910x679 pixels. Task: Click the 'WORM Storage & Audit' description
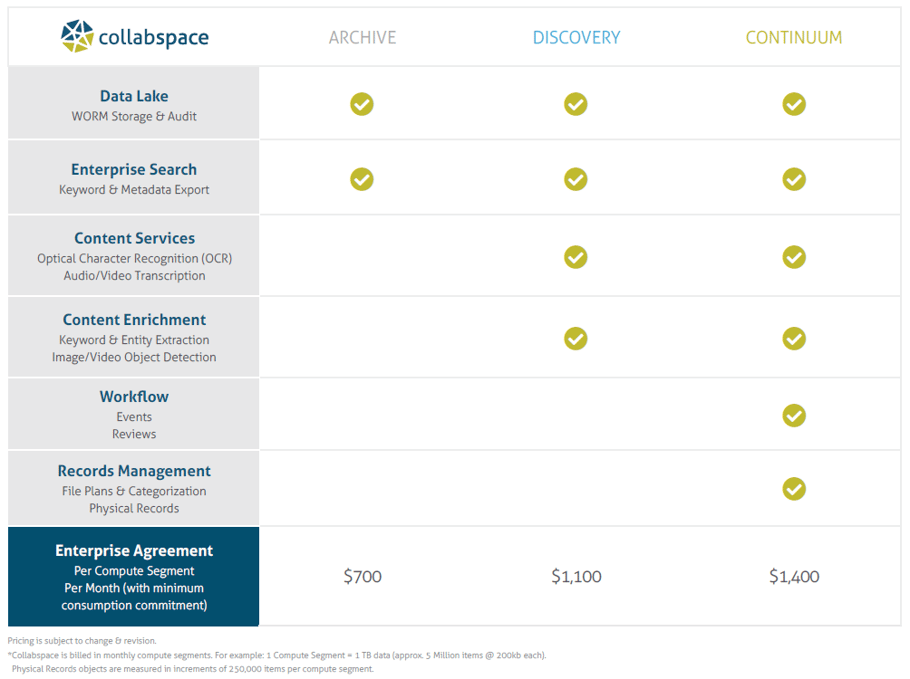pos(134,117)
